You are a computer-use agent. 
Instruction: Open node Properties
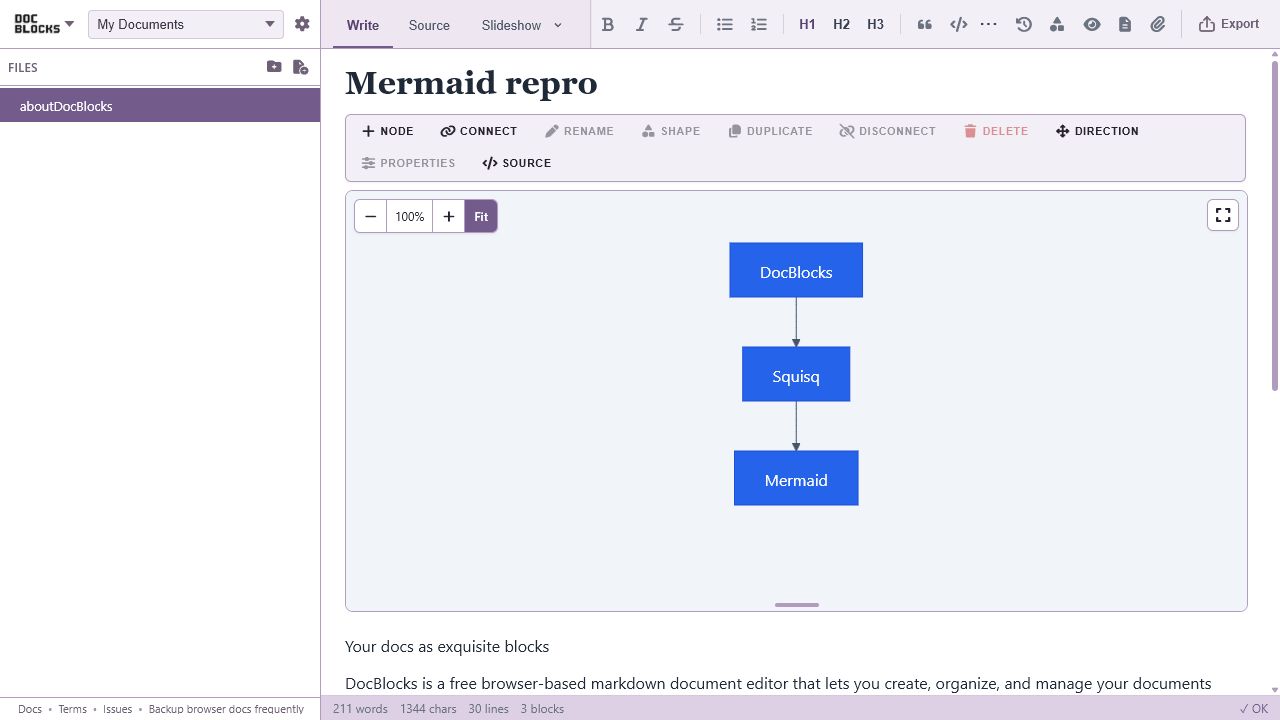pyautogui.click(x=408, y=163)
